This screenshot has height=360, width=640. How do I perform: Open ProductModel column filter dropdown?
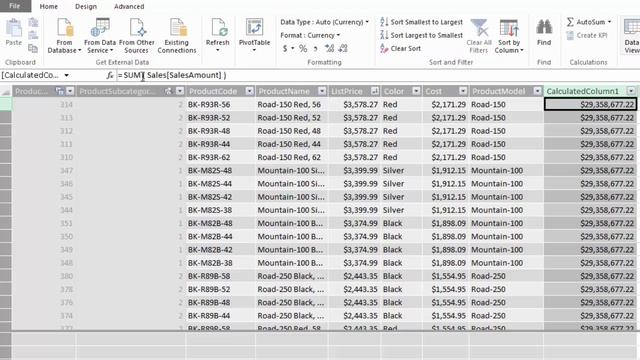(538, 91)
